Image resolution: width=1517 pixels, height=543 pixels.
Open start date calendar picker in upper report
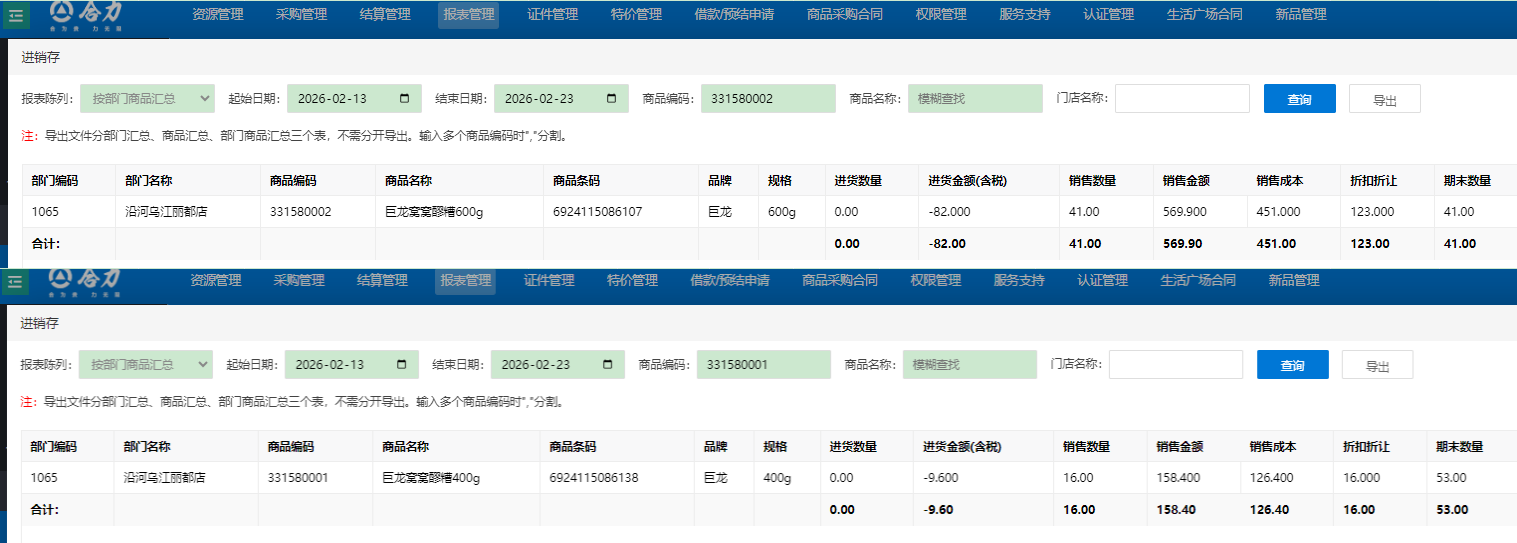(x=404, y=99)
